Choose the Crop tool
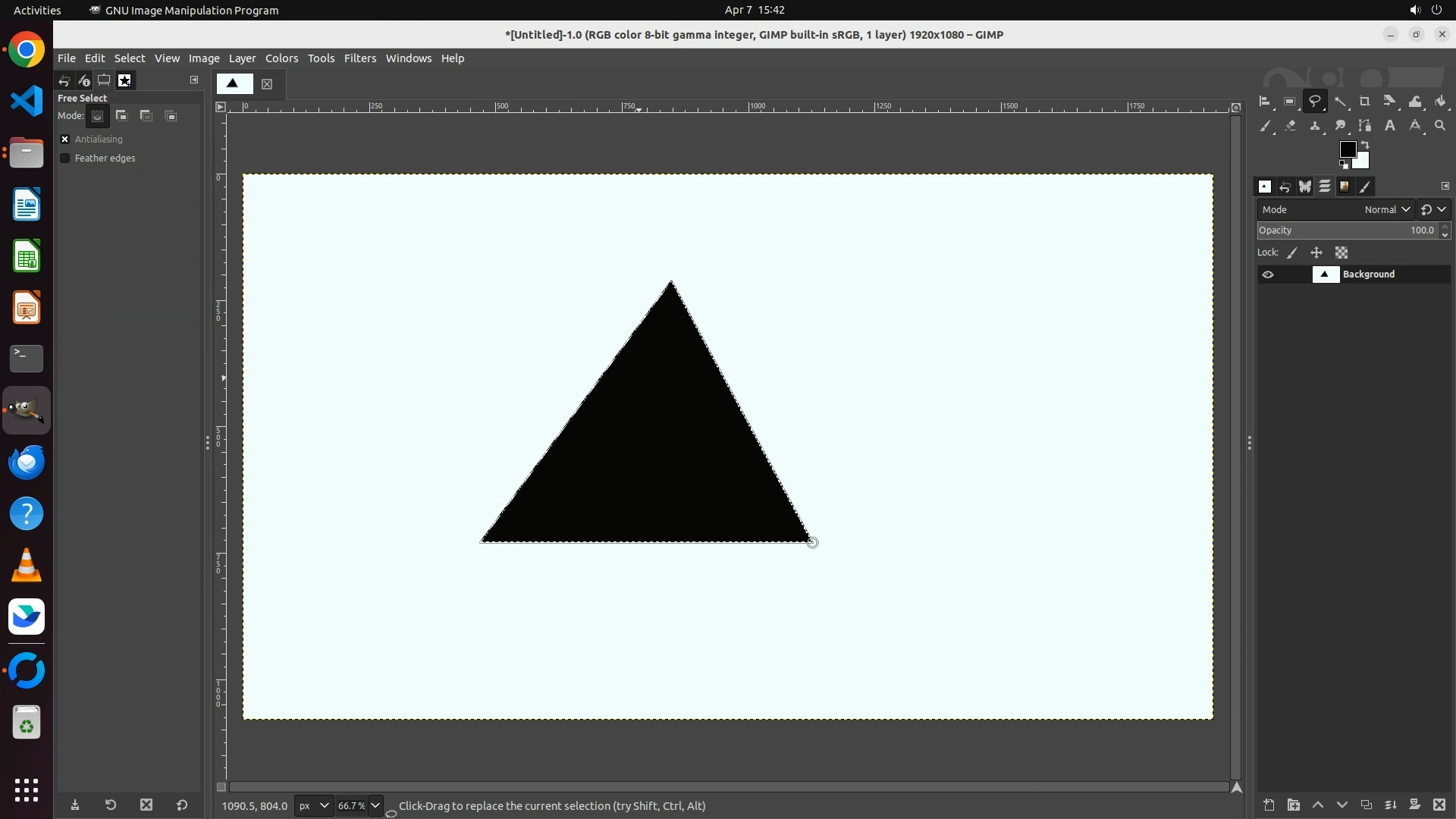Image resolution: width=1456 pixels, height=819 pixels. coord(1365,102)
